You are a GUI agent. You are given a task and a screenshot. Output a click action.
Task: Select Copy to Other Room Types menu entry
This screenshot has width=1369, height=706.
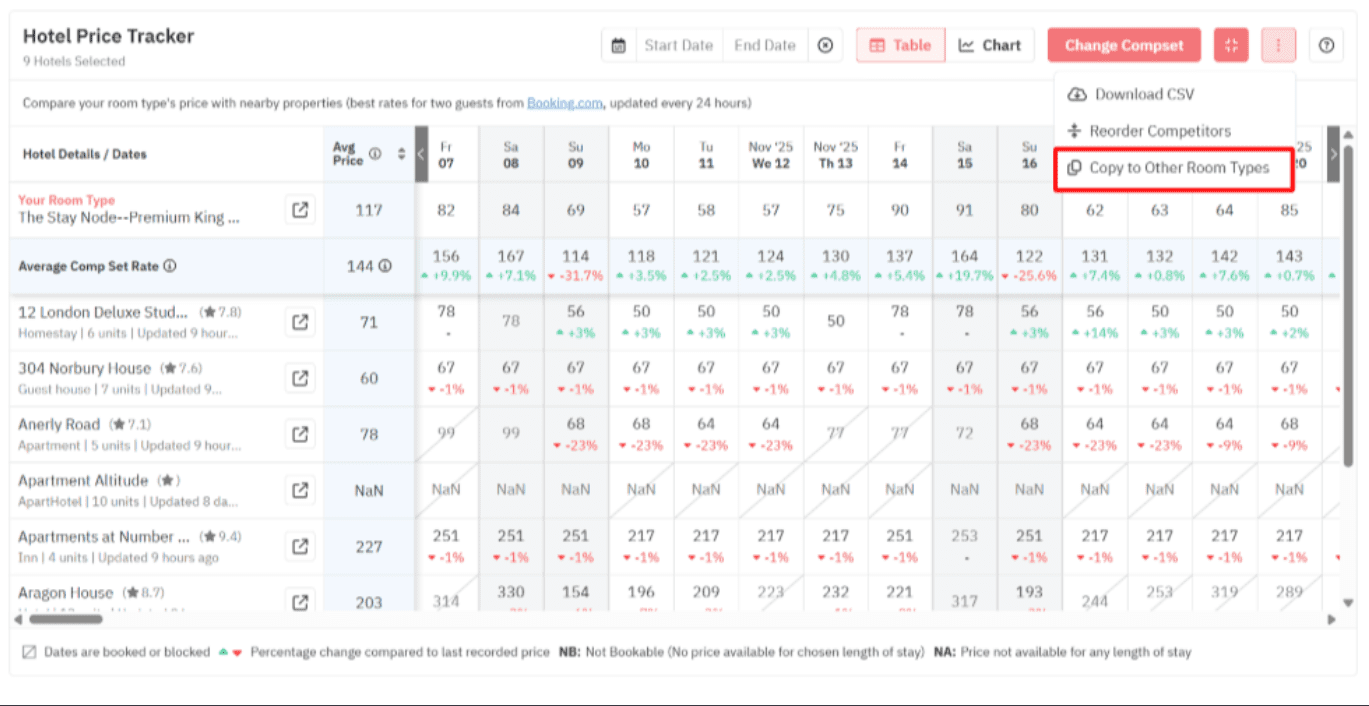(x=1174, y=168)
